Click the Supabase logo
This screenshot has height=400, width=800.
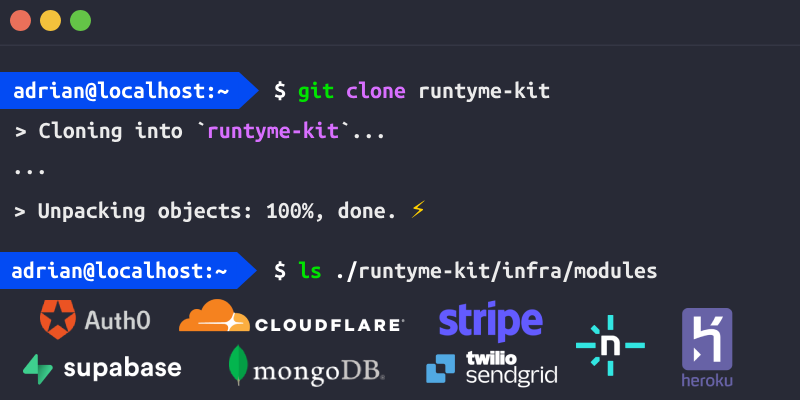102,368
